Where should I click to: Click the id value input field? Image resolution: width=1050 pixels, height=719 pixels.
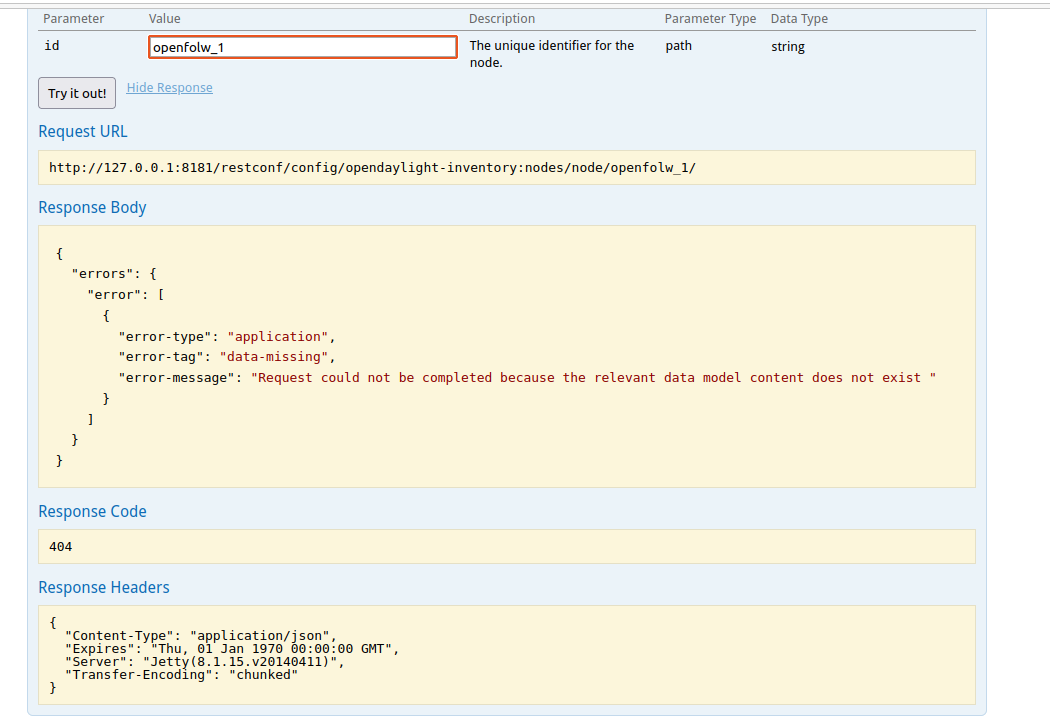[x=302, y=47]
